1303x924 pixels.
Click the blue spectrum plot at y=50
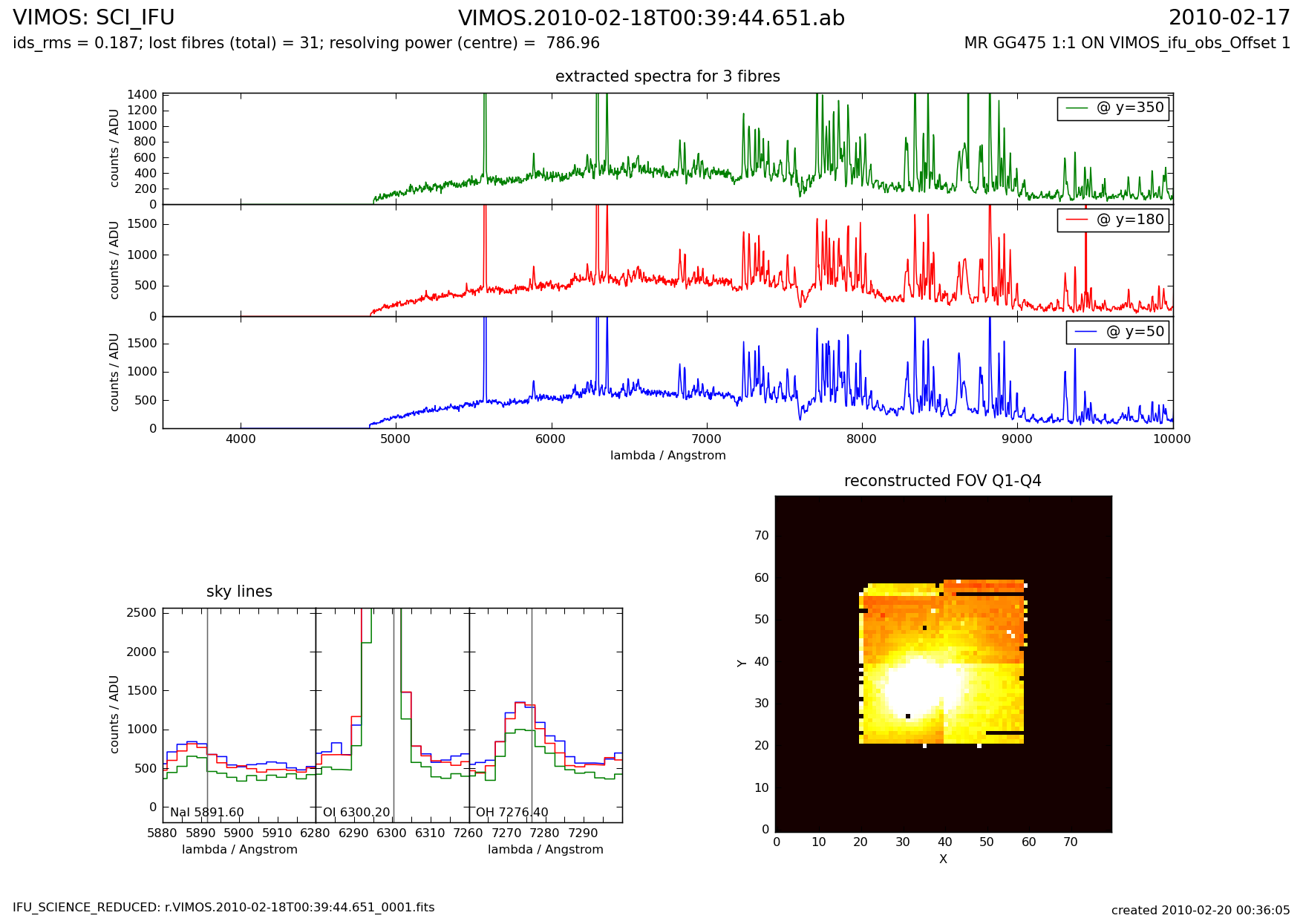(667, 373)
